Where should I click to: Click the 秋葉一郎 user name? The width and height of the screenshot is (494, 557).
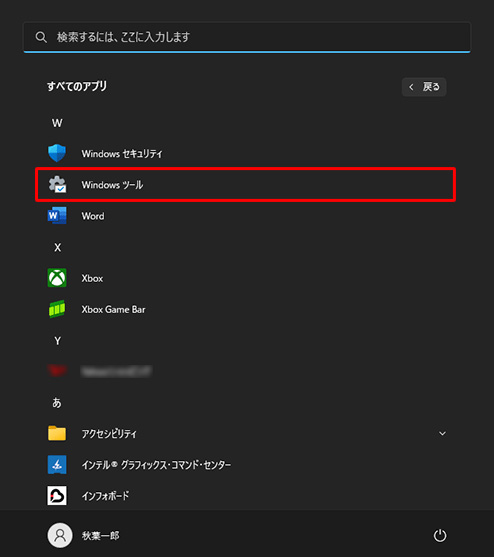(x=101, y=535)
